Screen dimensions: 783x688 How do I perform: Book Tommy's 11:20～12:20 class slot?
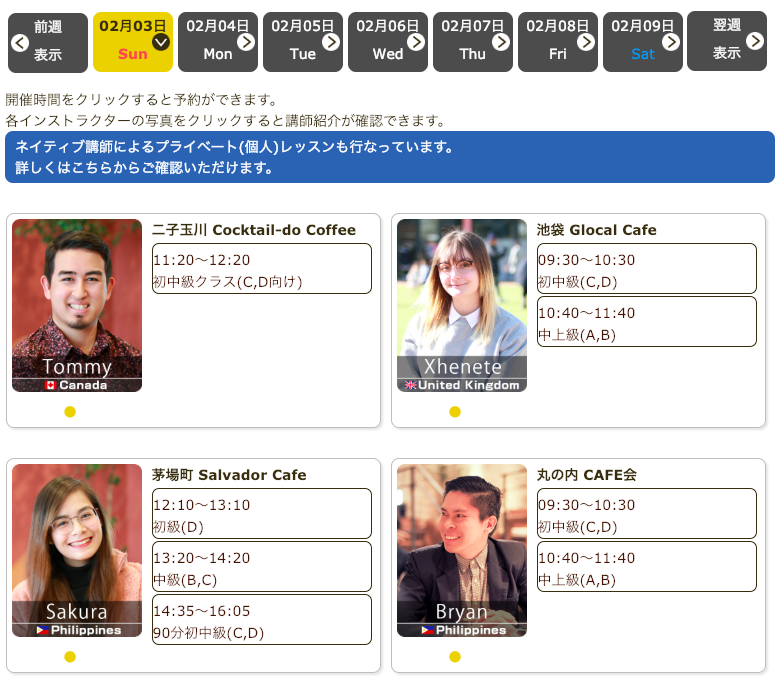point(261,270)
